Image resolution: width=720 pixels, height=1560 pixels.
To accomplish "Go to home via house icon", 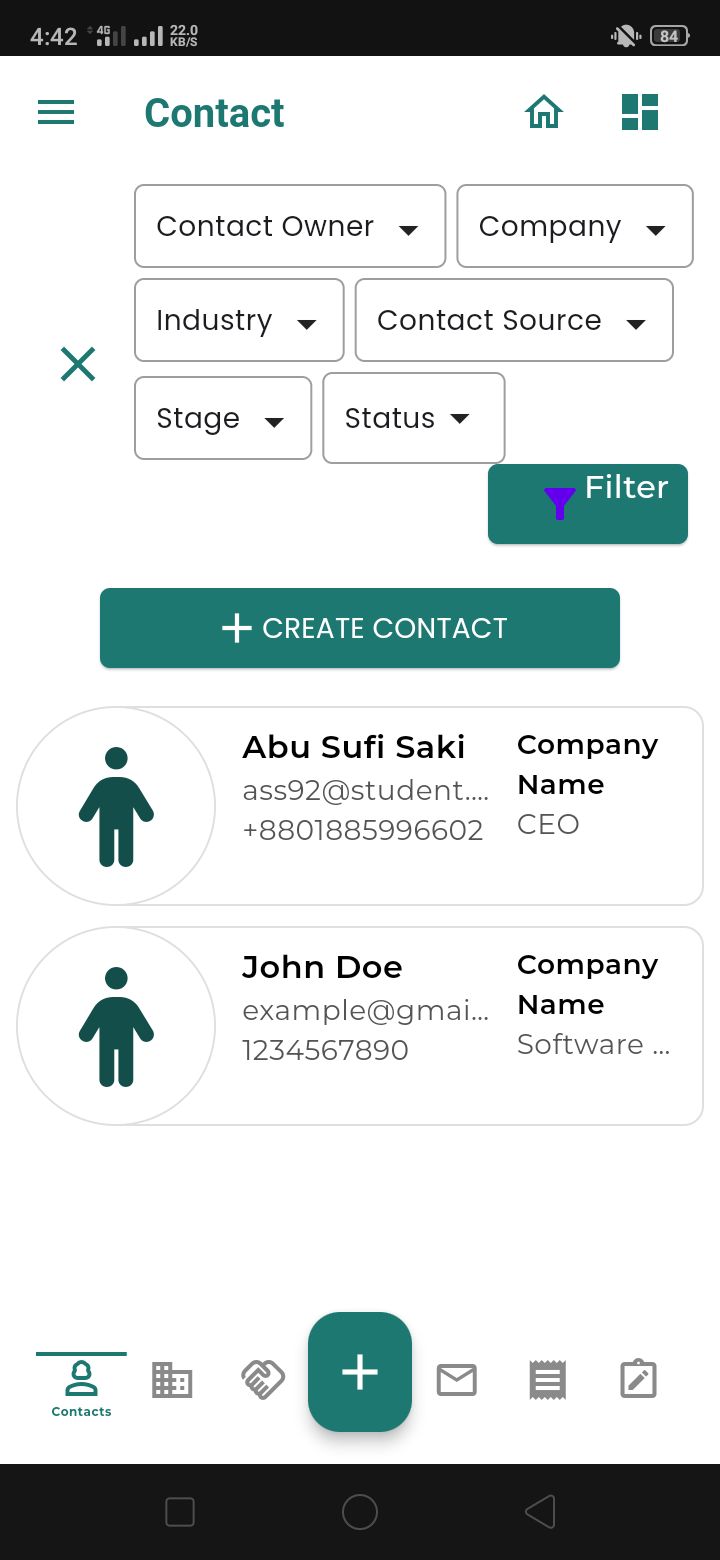I will (544, 112).
